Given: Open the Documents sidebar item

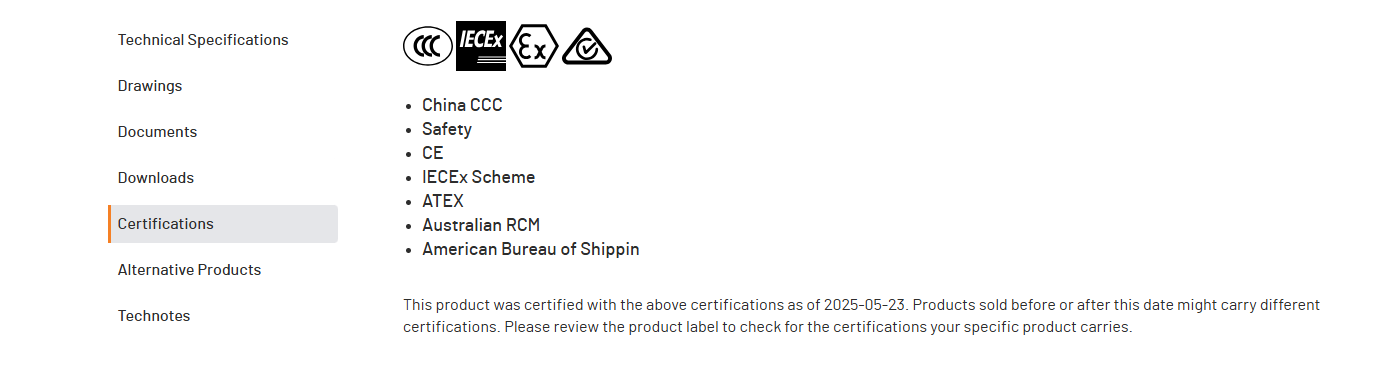Looking at the screenshot, I should (x=157, y=132).
